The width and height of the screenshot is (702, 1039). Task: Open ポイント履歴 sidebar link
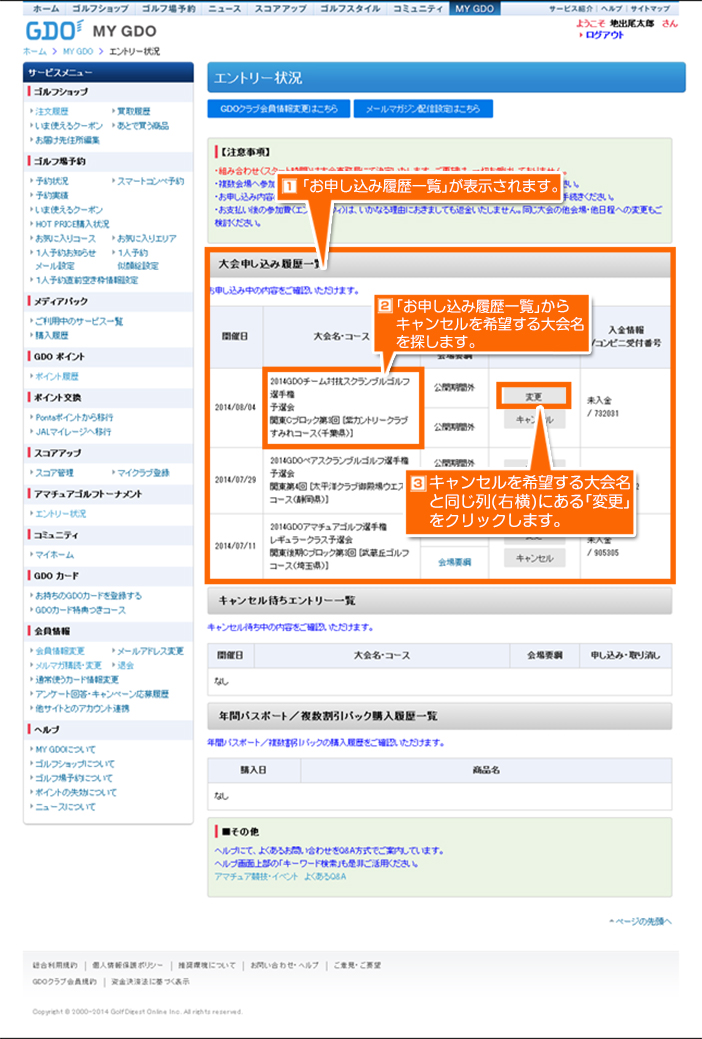tap(56, 376)
